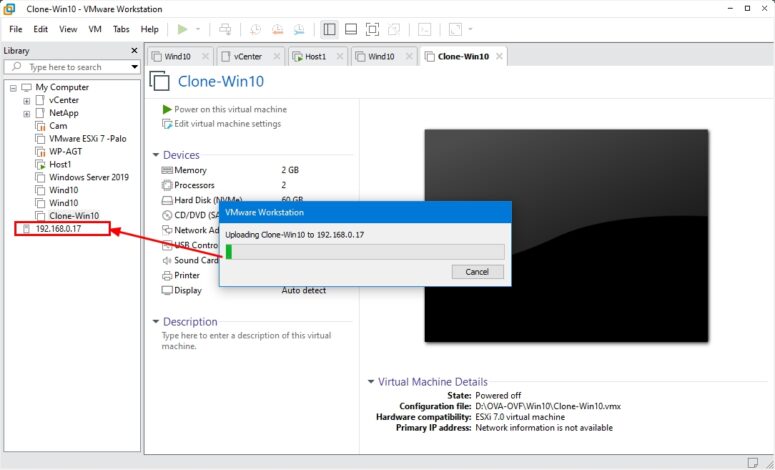
Task: Click the Hard Disk device icon
Action: [x=167, y=200]
